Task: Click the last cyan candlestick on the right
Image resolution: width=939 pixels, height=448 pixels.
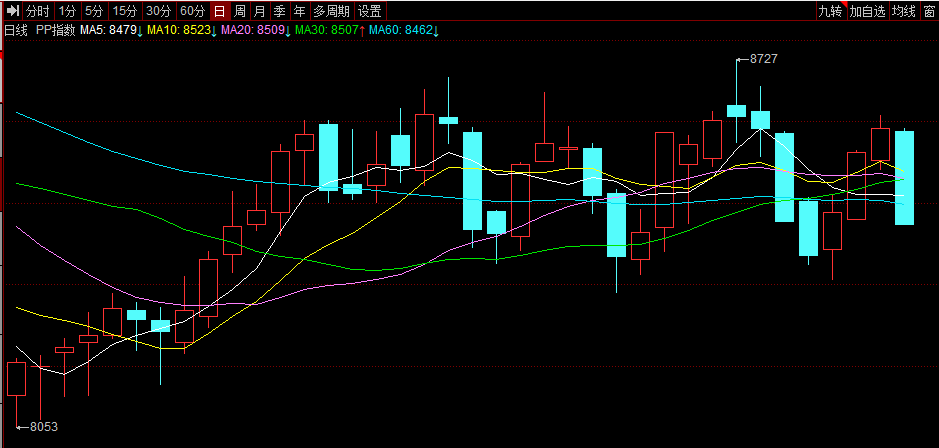Action: pyautogui.click(x=904, y=177)
